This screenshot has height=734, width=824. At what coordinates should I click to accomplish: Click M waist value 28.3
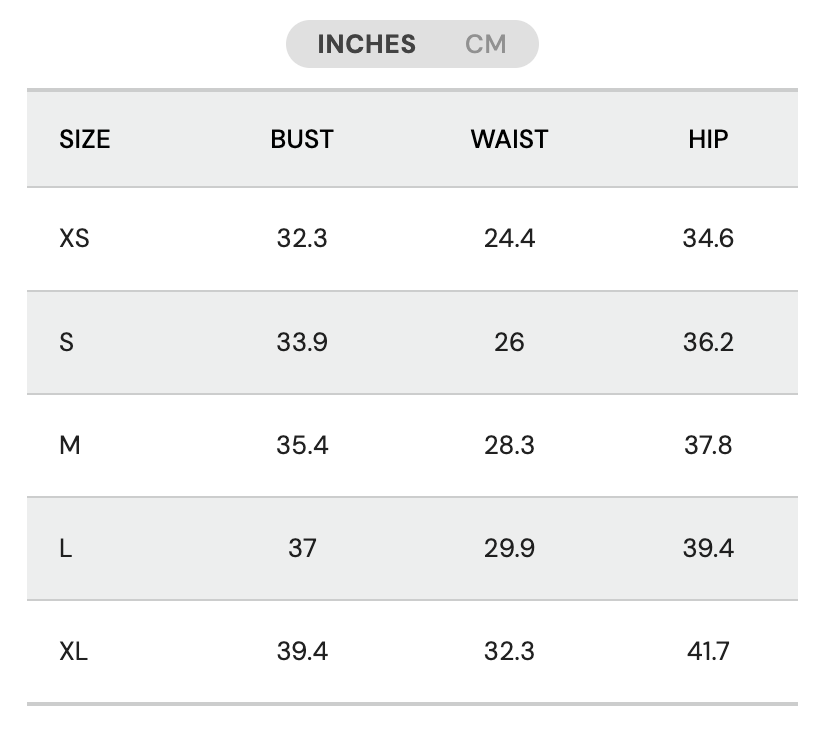pyautogui.click(x=509, y=445)
